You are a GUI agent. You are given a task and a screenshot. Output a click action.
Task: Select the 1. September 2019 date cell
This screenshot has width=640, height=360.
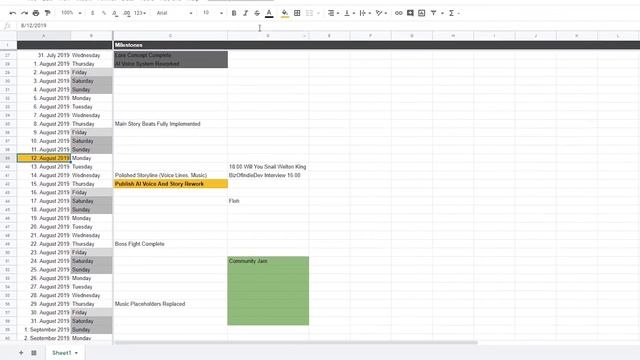(x=44, y=329)
